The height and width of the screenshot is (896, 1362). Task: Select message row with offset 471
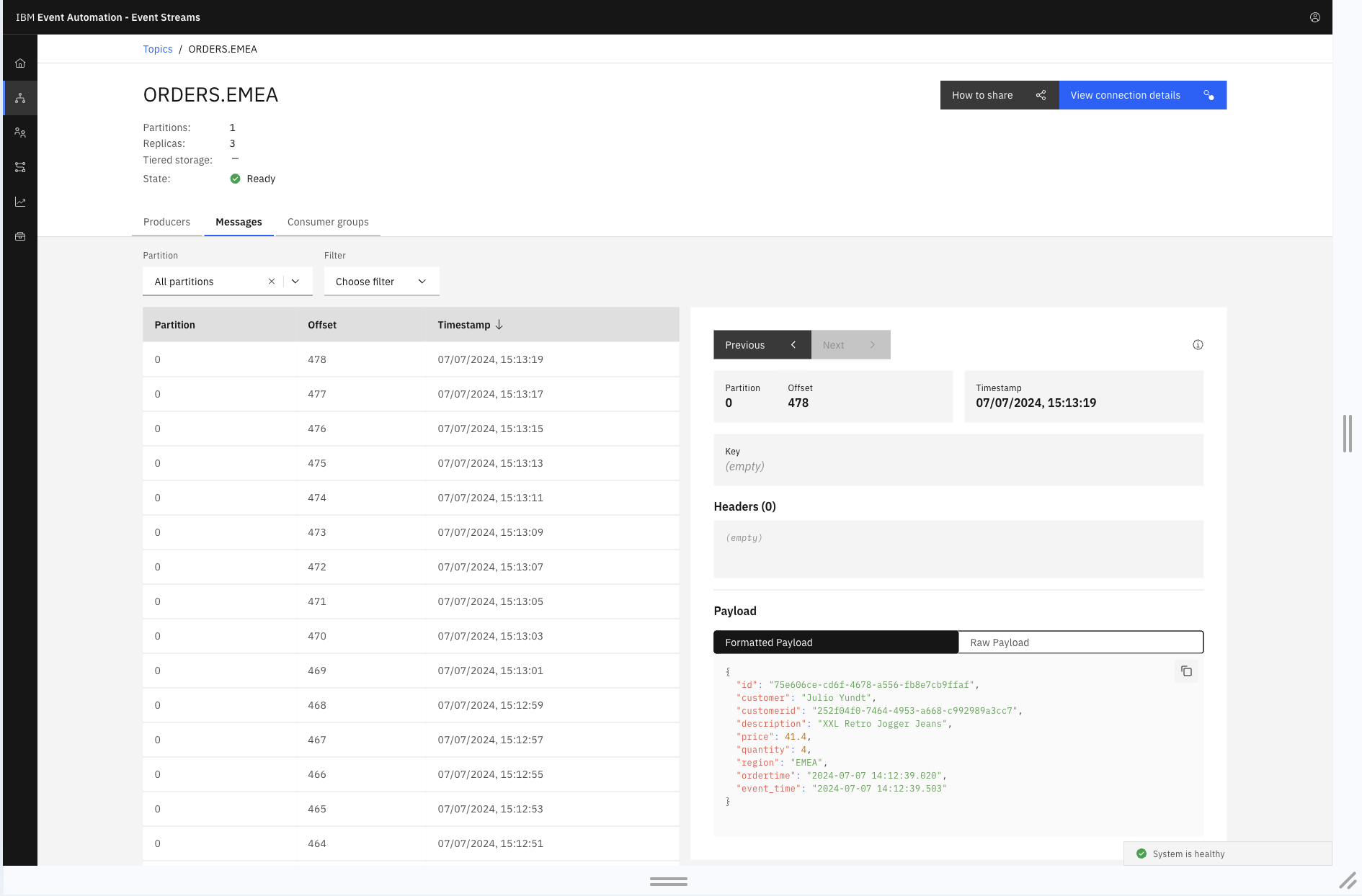[411, 601]
